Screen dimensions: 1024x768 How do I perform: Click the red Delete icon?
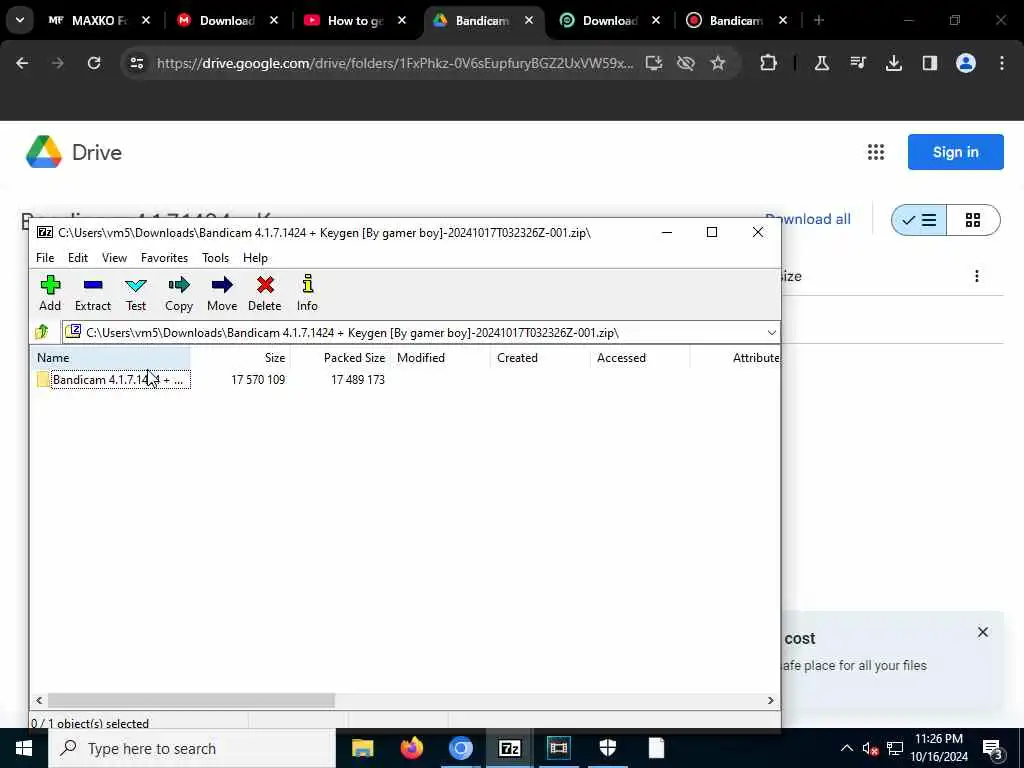tap(264, 293)
